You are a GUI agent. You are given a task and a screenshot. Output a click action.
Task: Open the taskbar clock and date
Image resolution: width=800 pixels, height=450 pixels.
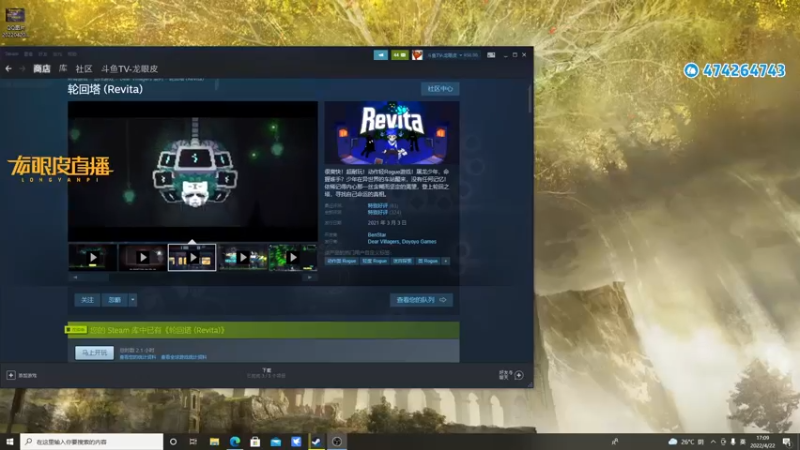763,441
